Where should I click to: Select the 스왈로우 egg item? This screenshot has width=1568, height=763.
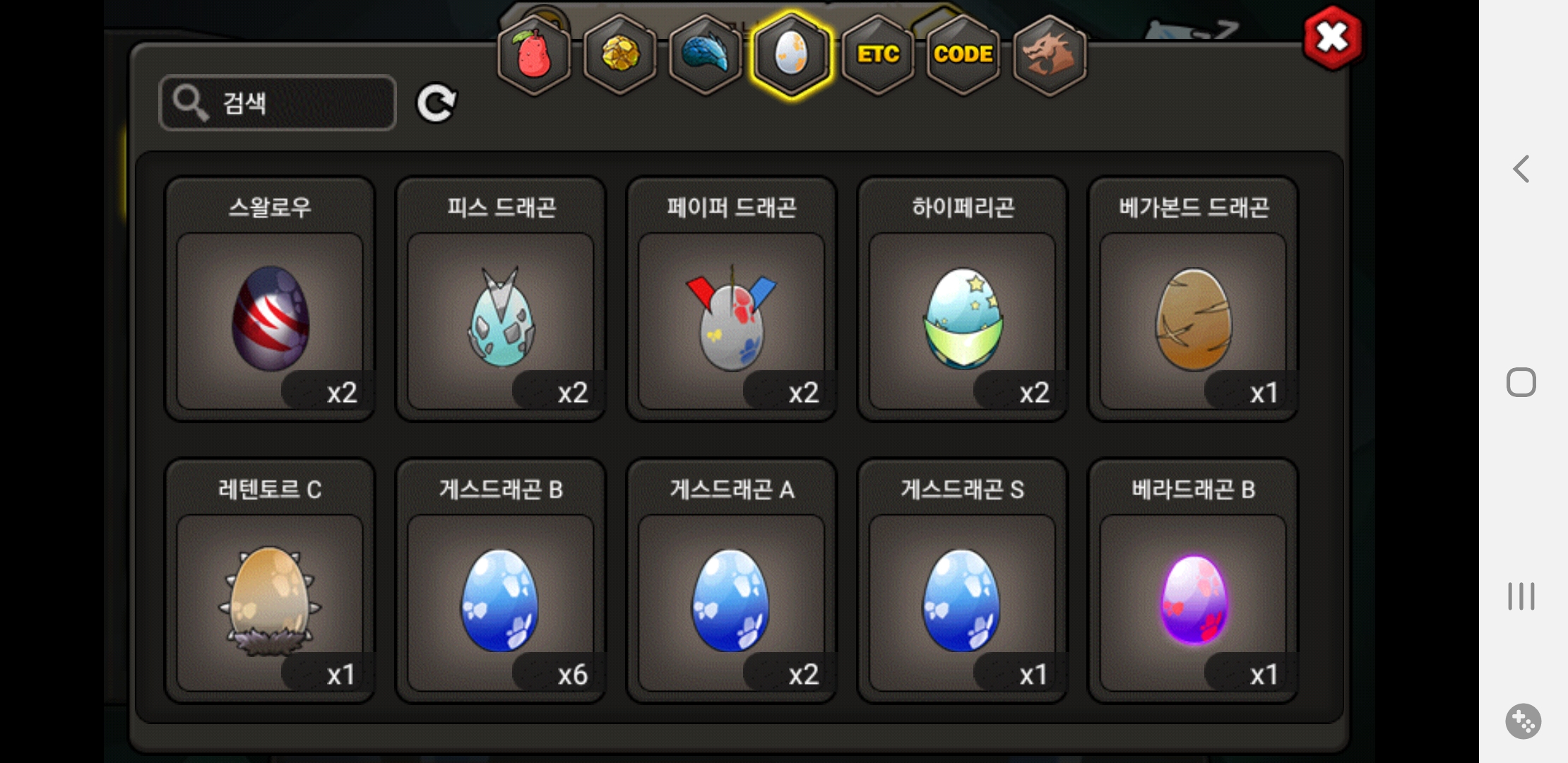[270, 299]
